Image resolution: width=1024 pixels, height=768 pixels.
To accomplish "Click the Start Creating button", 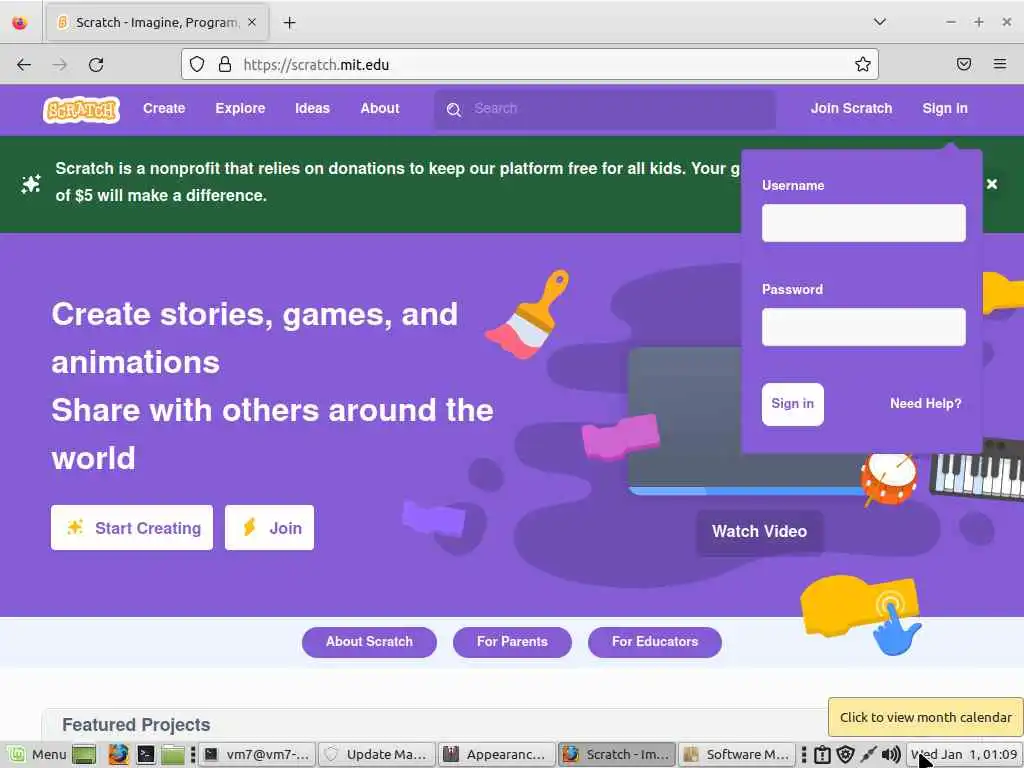I will (x=132, y=528).
